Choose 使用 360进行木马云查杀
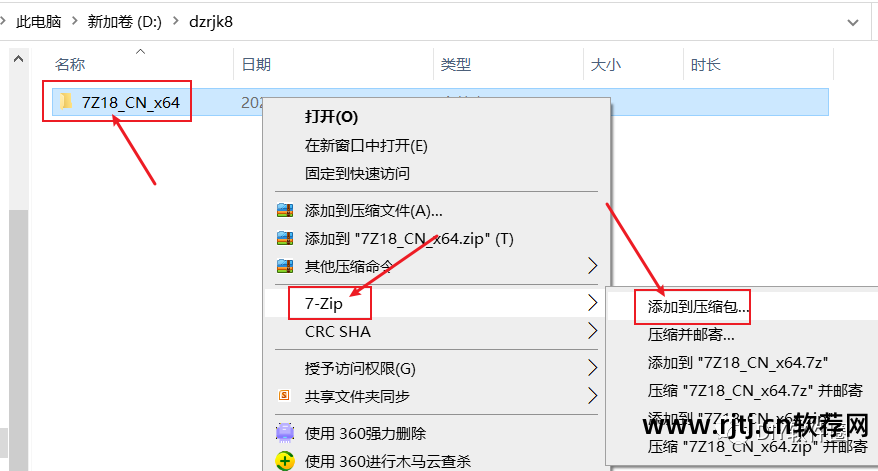Image resolution: width=878 pixels, height=471 pixels. (x=387, y=461)
